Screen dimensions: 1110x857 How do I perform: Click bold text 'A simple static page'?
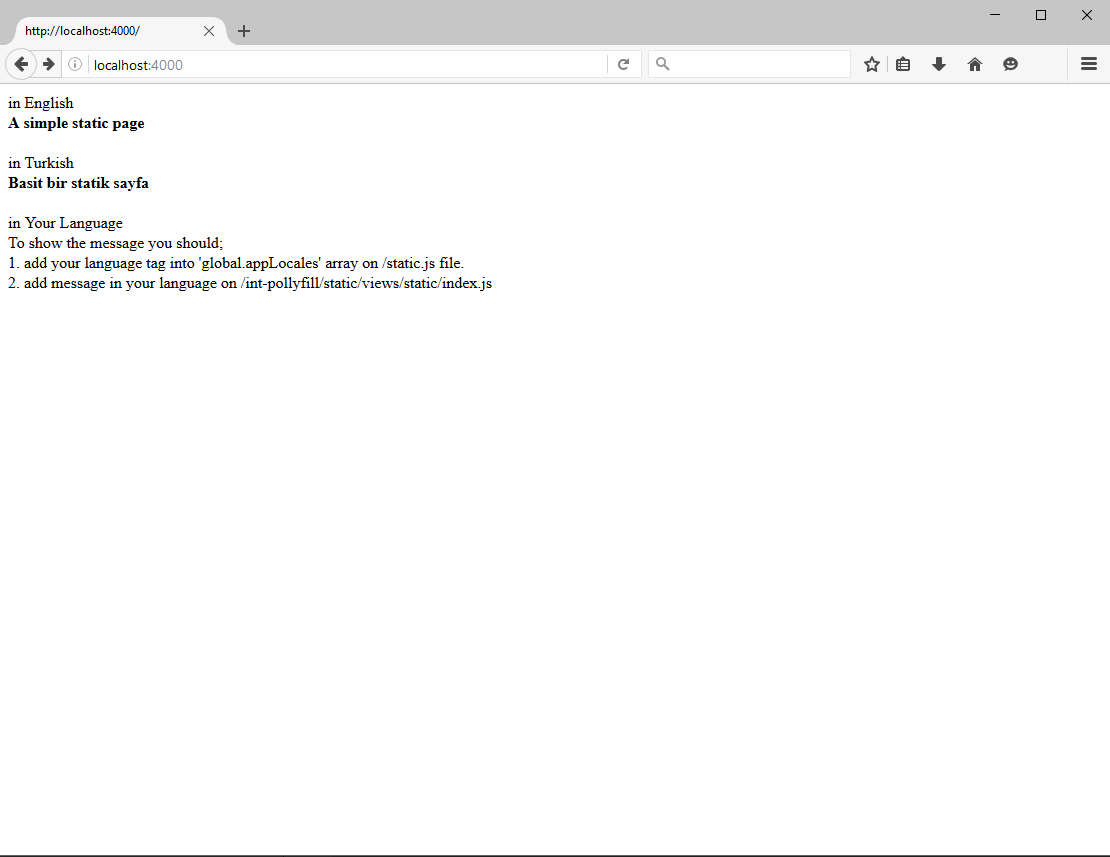coord(76,123)
